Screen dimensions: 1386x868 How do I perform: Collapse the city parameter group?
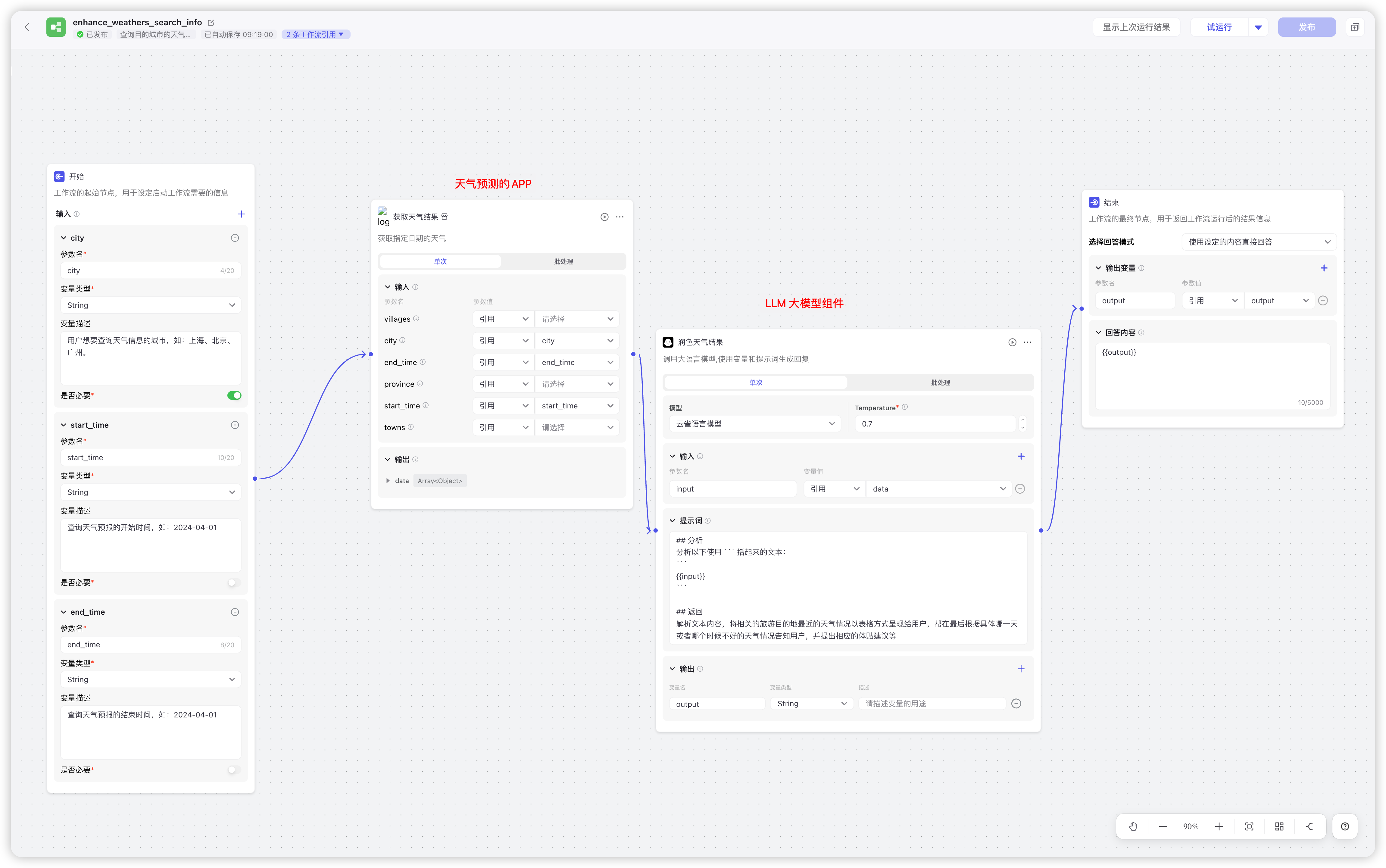[64, 238]
